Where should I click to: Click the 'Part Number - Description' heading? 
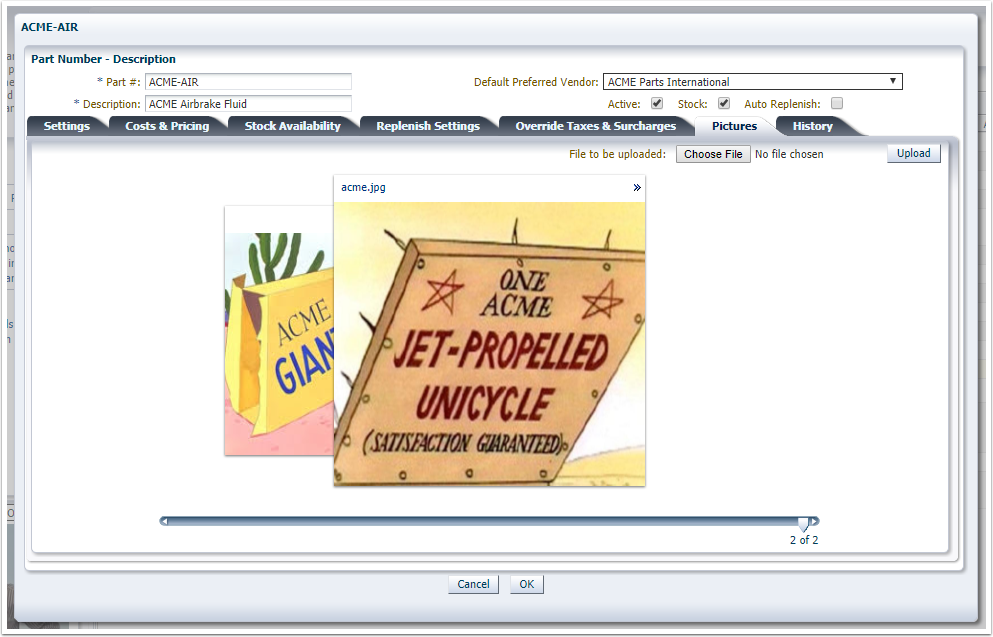point(103,59)
